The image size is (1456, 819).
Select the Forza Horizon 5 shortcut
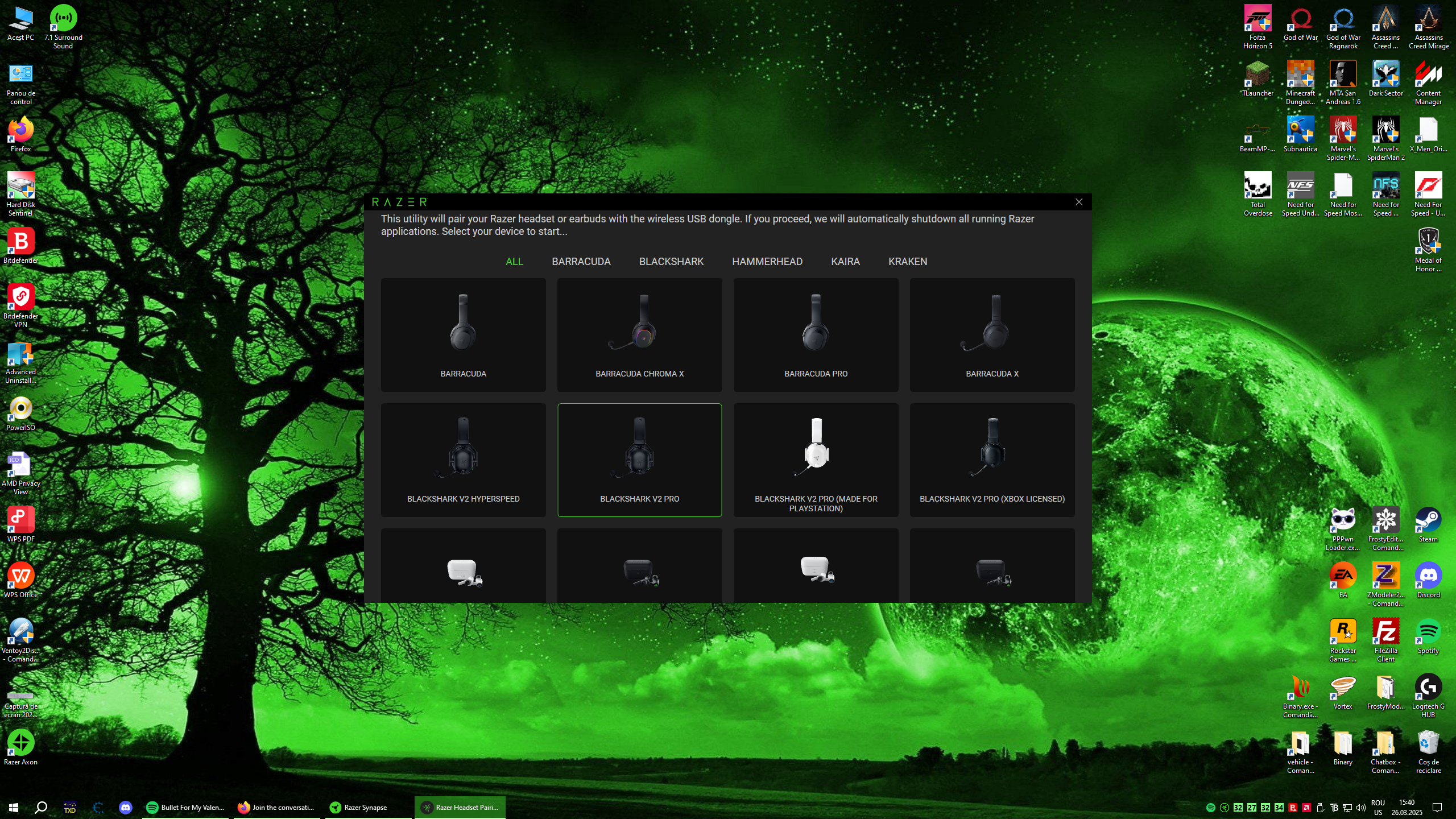click(x=1258, y=26)
